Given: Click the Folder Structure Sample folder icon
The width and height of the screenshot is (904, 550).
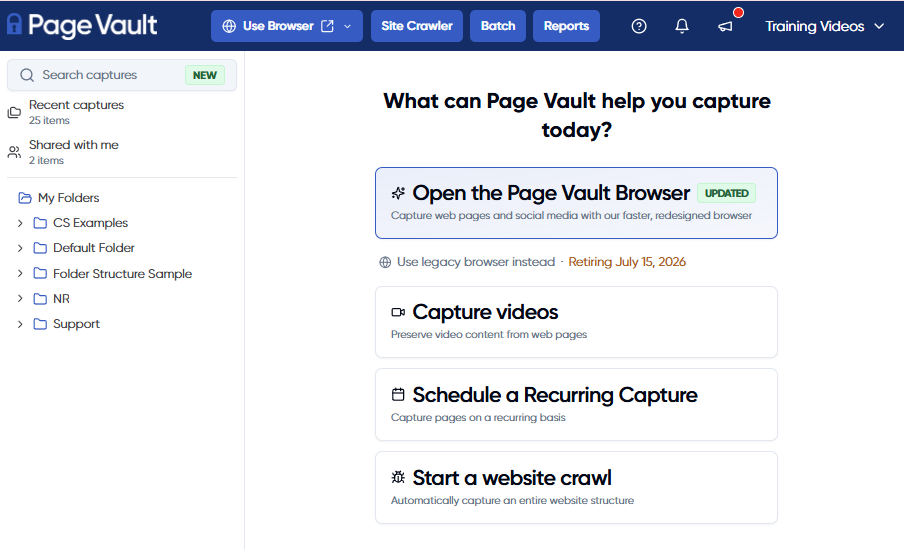Looking at the screenshot, I should (40, 273).
